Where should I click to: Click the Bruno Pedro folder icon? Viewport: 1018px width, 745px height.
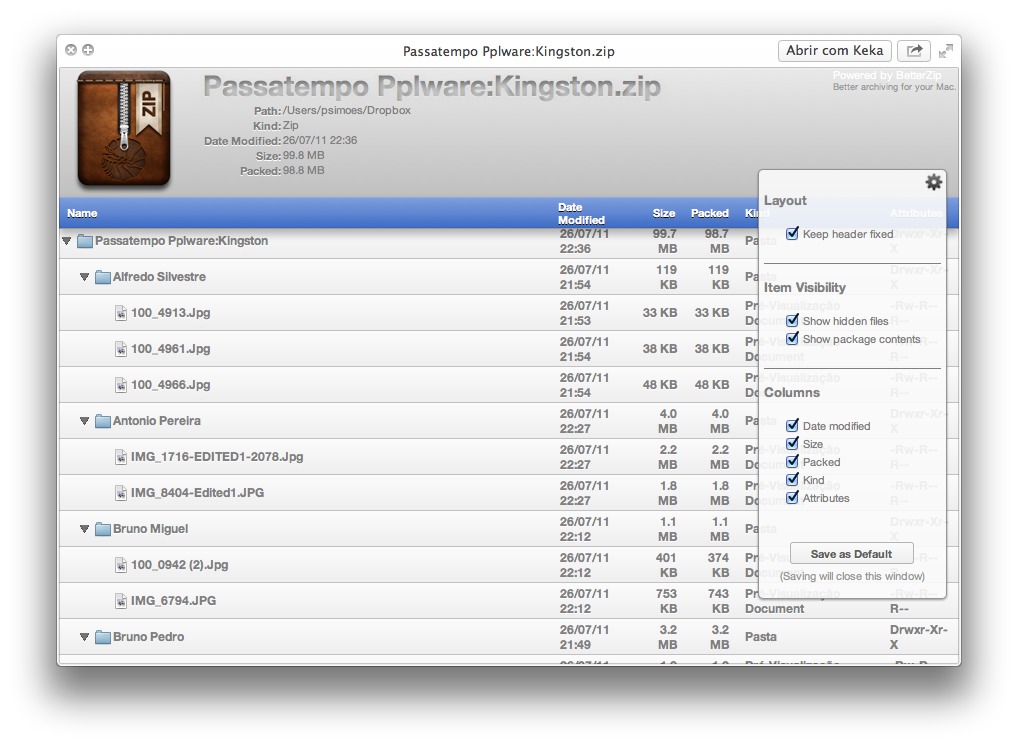[103, 637]
